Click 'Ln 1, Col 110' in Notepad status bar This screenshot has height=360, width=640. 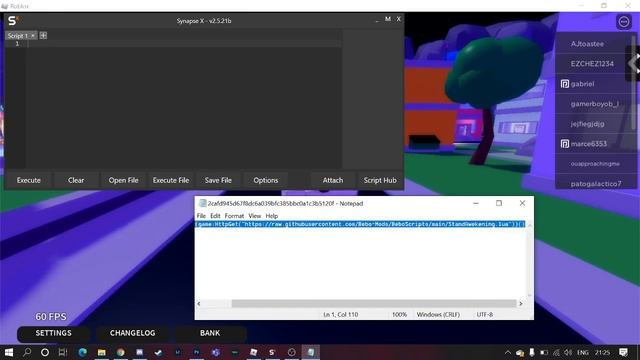point(340,315)
